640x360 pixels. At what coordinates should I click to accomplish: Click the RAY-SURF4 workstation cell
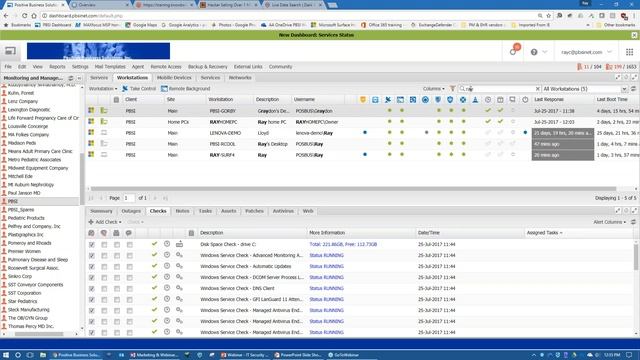(222, 155)
